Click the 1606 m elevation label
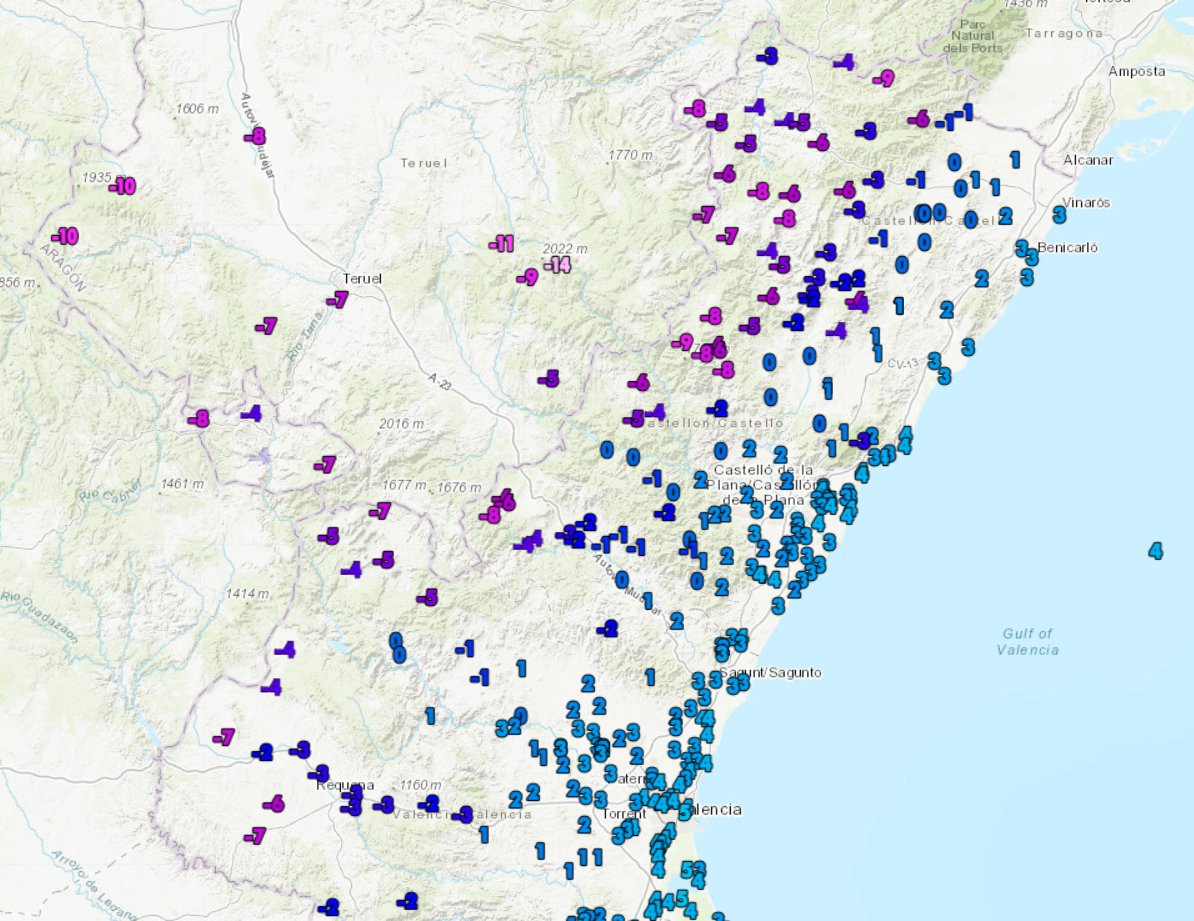The width and height of the screenshot is (1194, 921). point(197,109)
